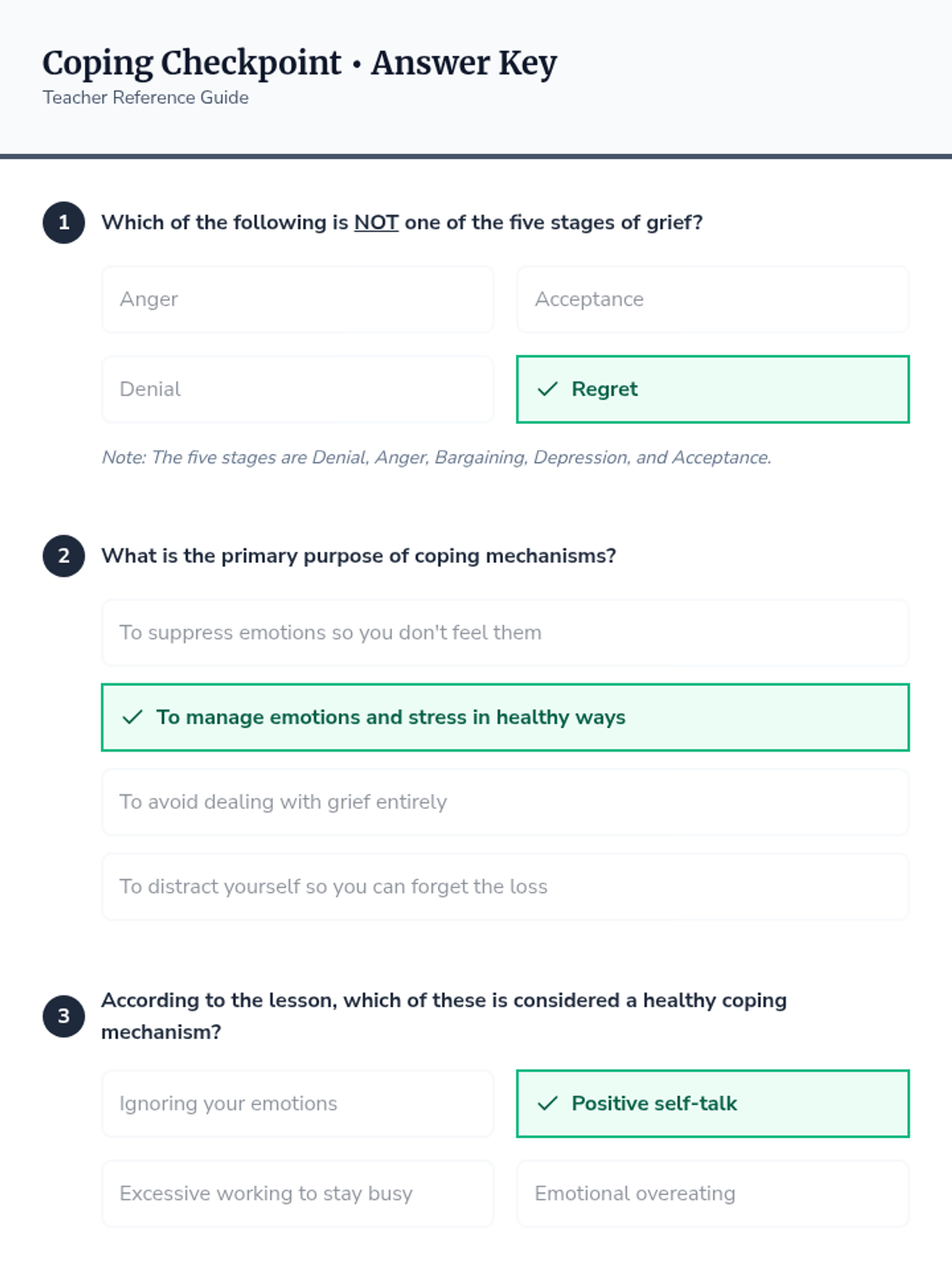Click the checkmark icon beside Positive self-talk
This screenshot has height=1270, width=952.
[x=547, y=1103]
